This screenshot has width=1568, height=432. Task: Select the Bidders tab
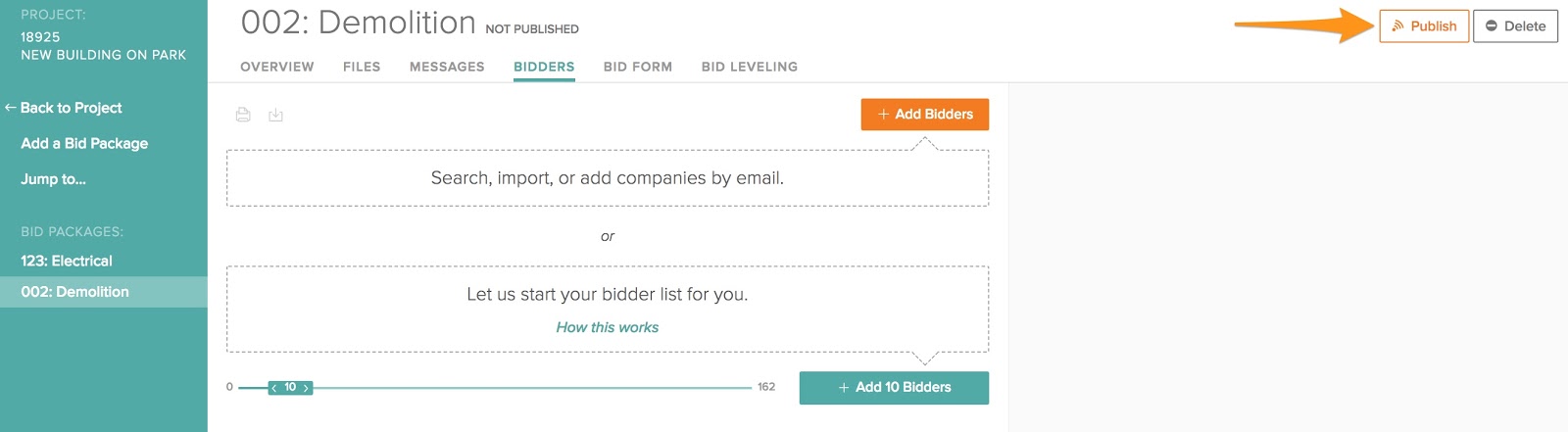coord(544,67)
